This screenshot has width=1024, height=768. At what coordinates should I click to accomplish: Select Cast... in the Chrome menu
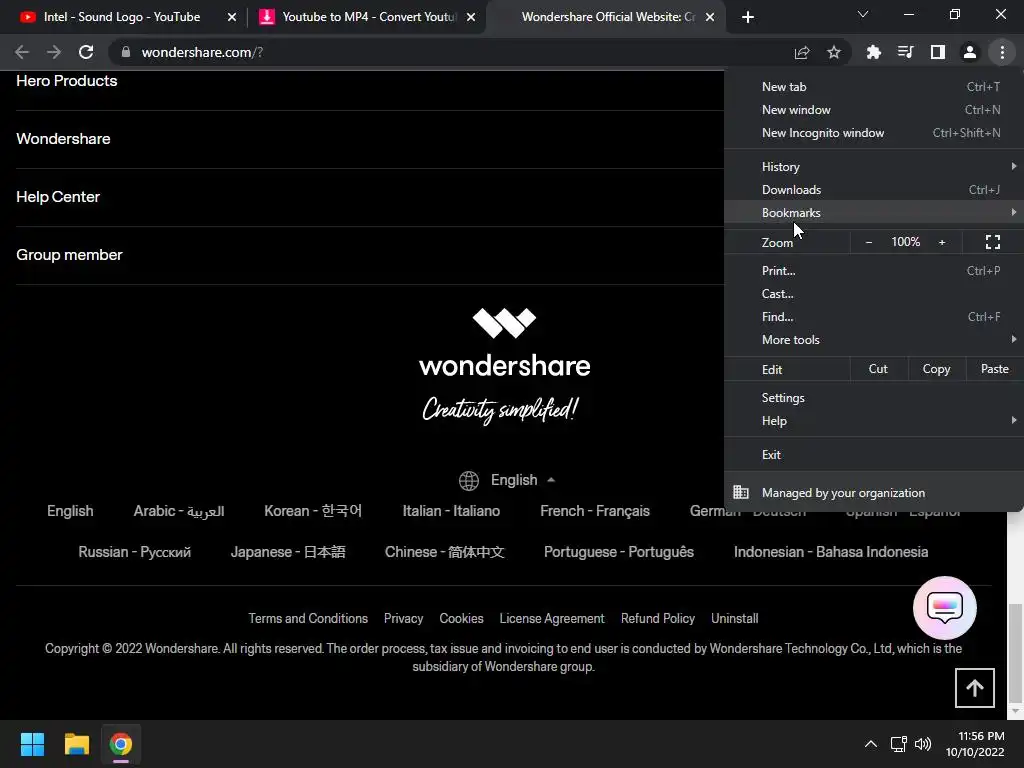[874, 294]
